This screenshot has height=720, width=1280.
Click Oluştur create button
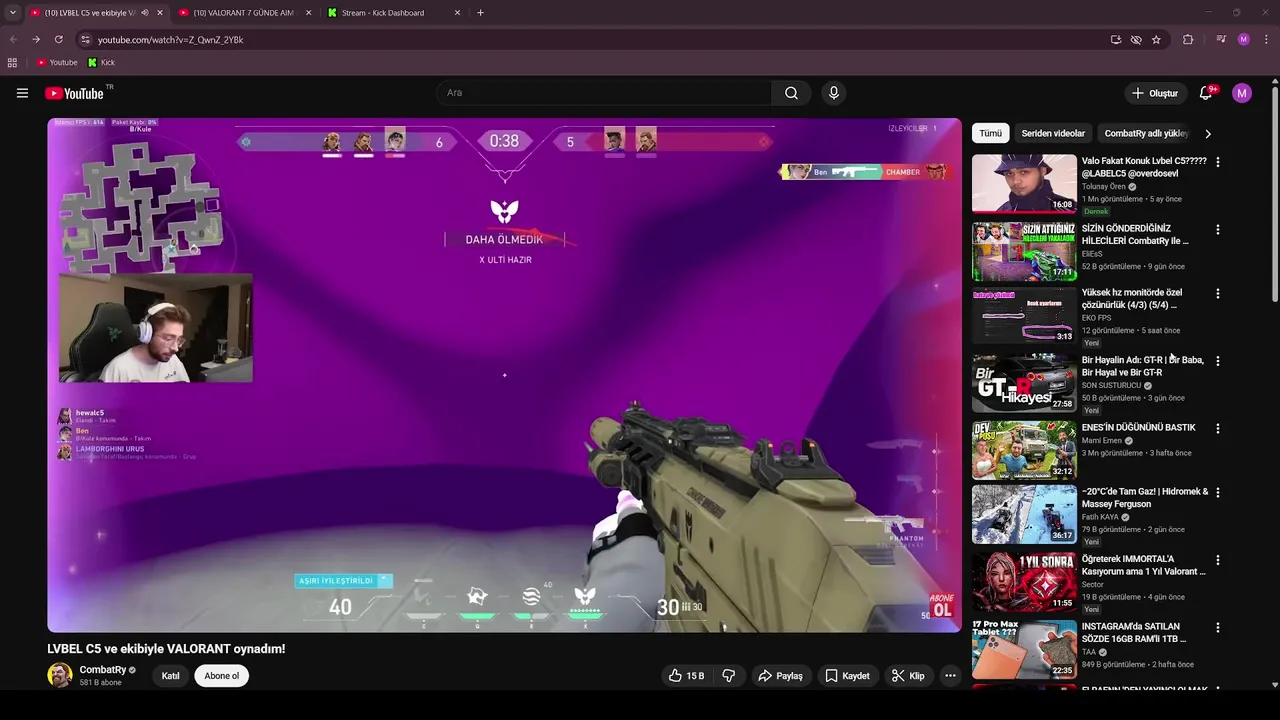[x=1155, y=93]
